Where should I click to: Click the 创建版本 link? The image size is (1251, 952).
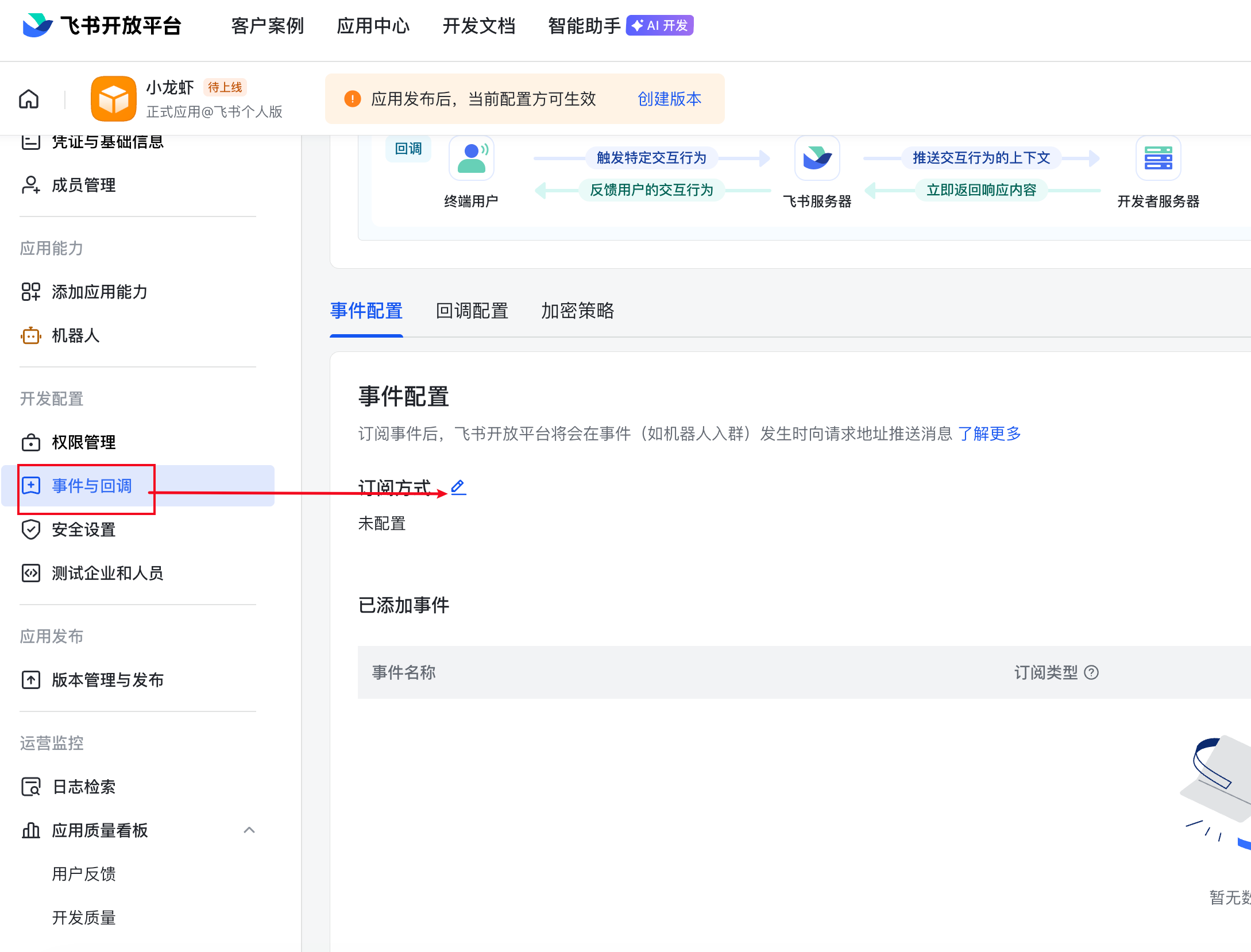pos(669,99)
